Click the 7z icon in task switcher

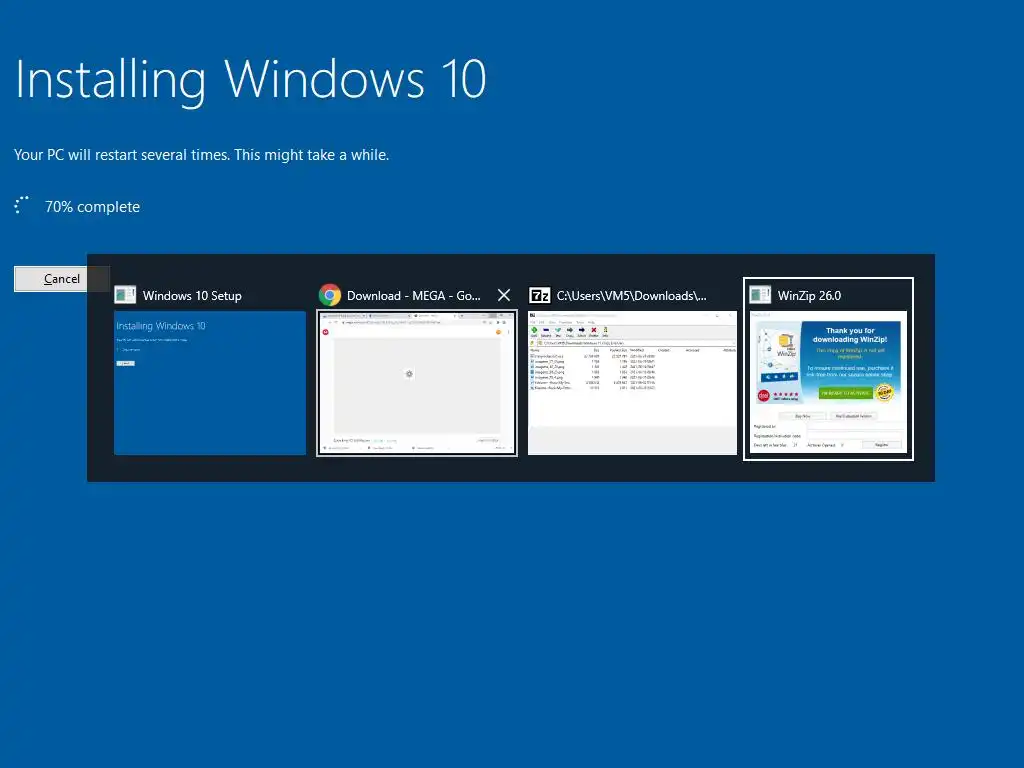pyautogui.click(x=539, y=295)
